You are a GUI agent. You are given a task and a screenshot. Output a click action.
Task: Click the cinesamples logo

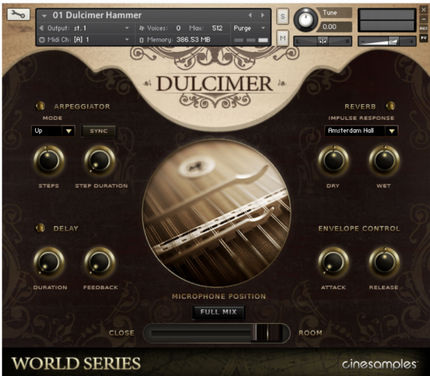pyautogui.click(x=379, y=364)
